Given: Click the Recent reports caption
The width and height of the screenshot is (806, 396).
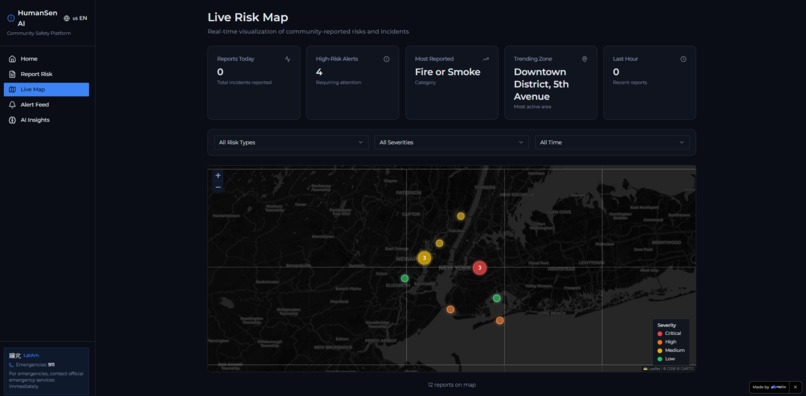Looking at the screenshot, I should [x=630, y=82].
